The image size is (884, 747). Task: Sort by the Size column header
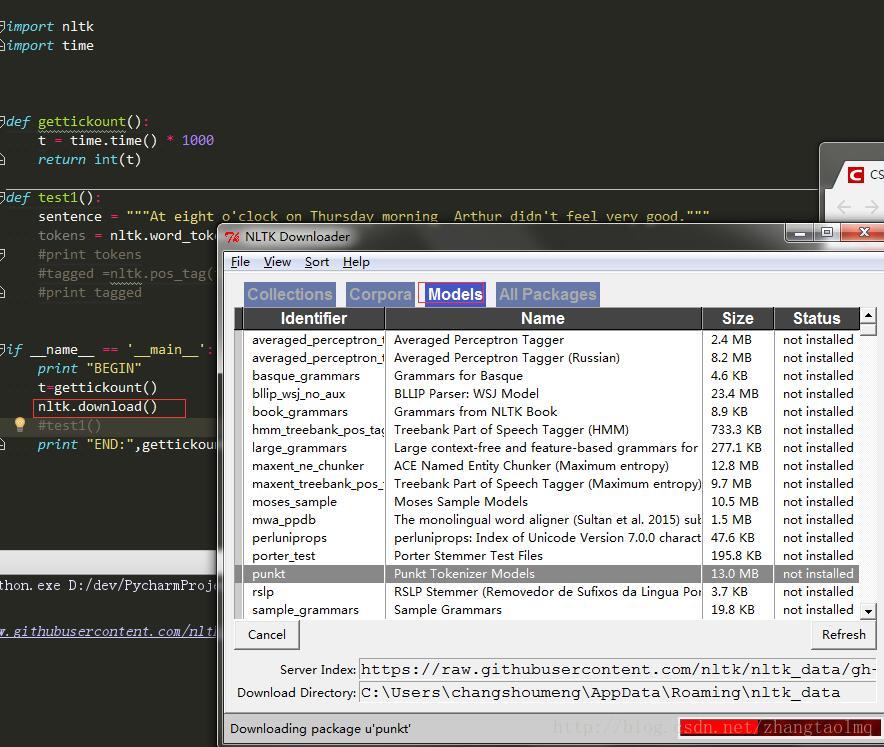737,319
